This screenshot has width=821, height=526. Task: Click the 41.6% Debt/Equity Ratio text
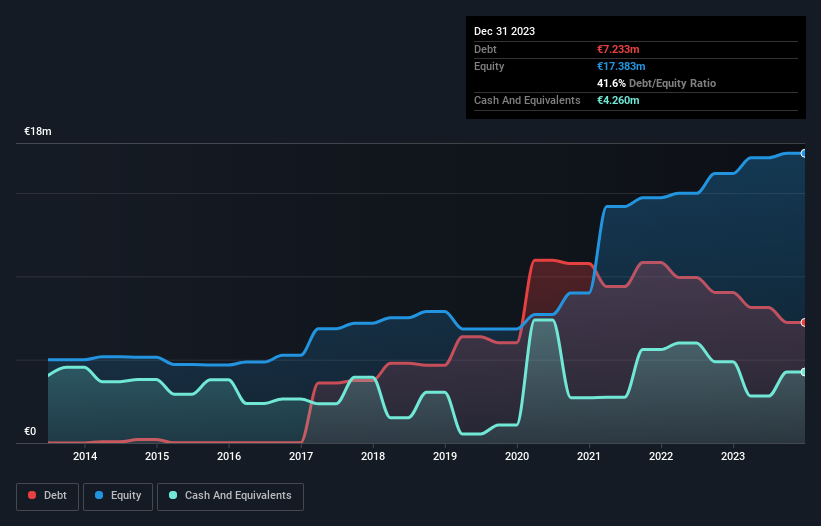[x=657, y=83]
